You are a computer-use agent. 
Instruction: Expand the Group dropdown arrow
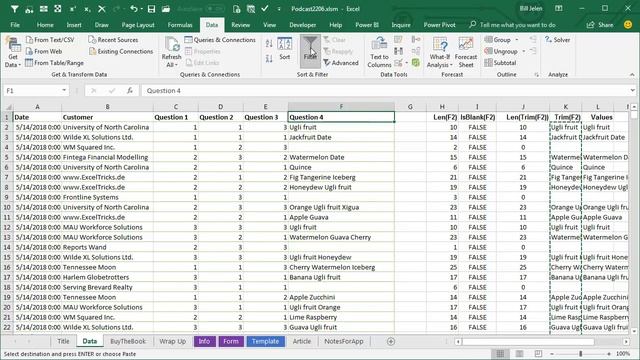[x=517, y=40]
